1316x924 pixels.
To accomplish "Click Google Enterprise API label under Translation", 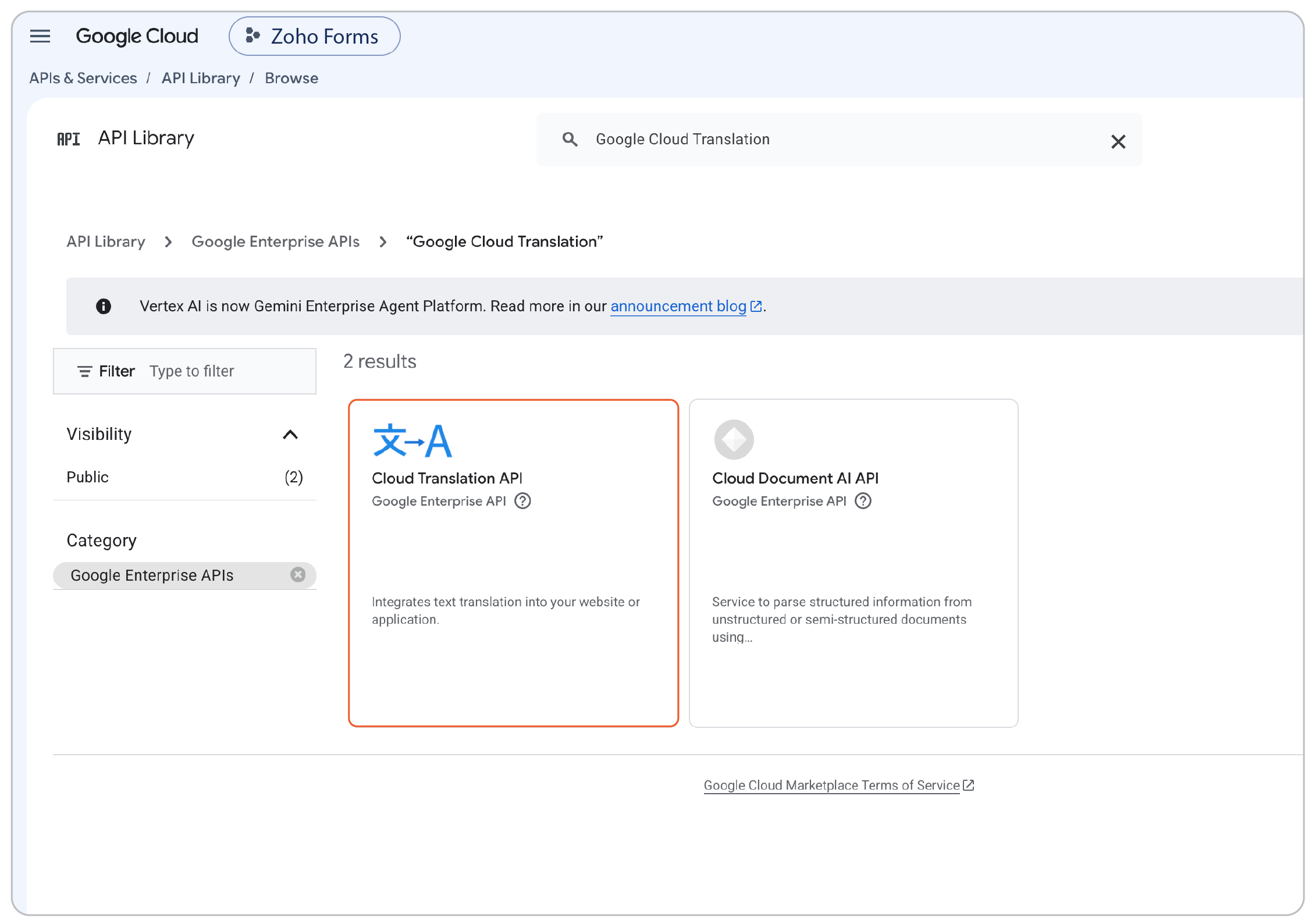I will click(439, 501).
